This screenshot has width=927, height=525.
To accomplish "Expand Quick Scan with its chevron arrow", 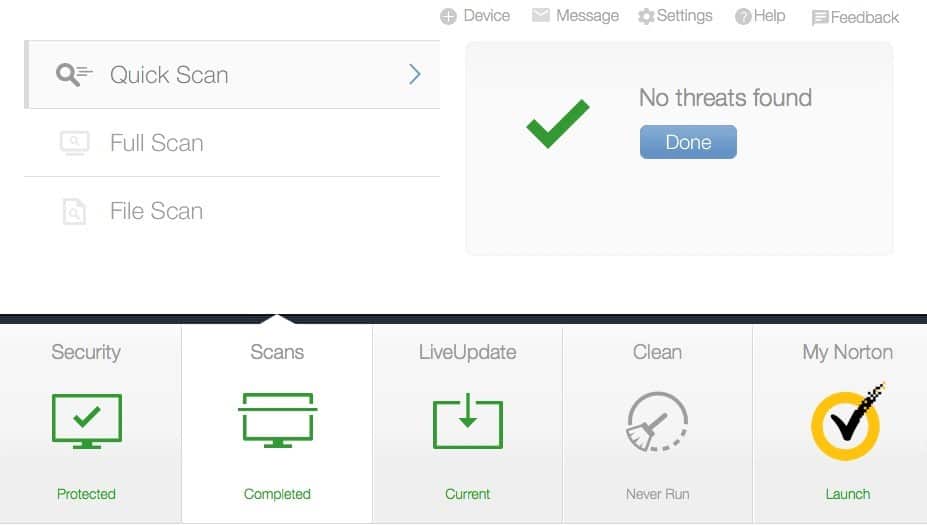I will click(x=415, y=74).
